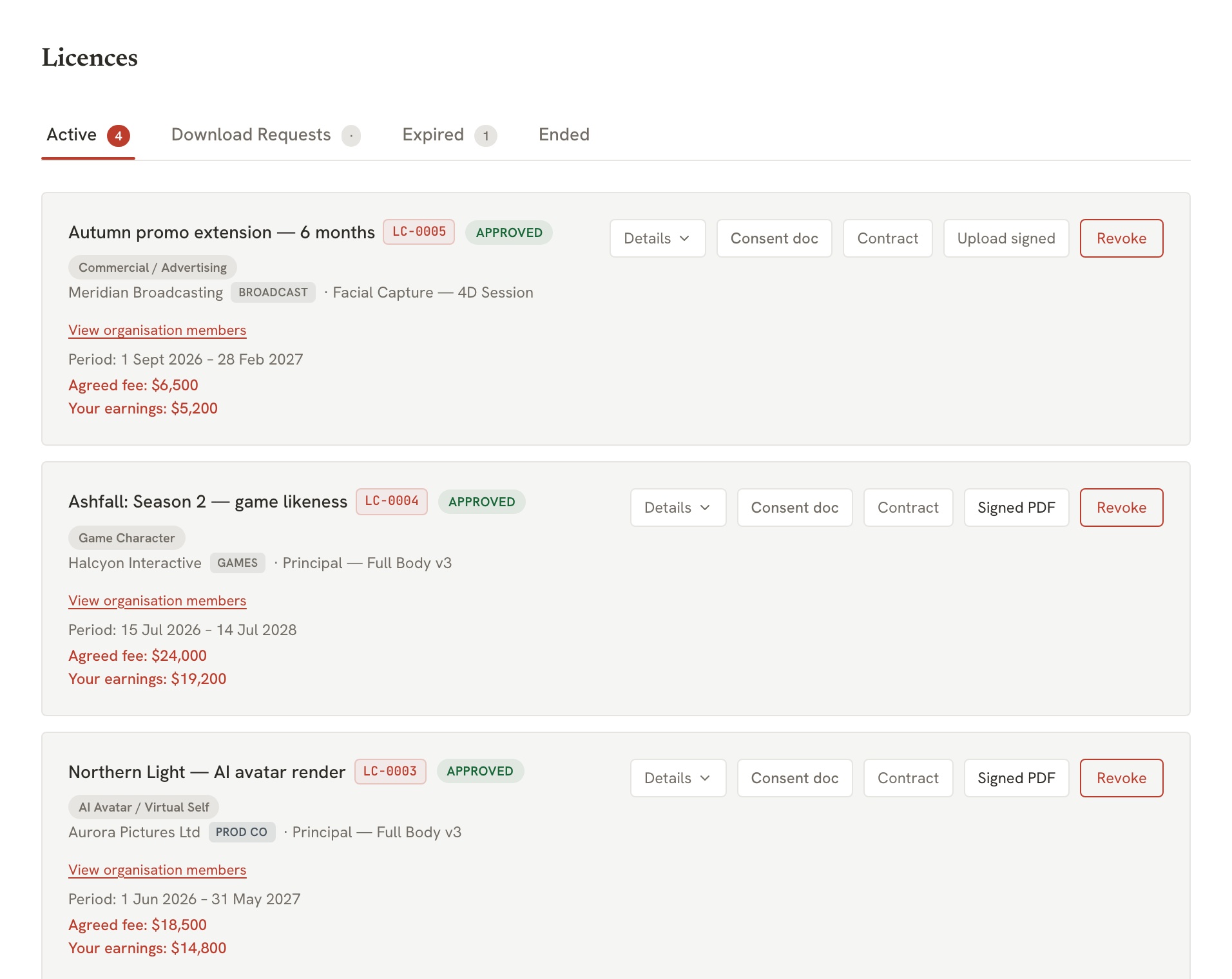Open Contract for Autumn promo extension
The height and width of the screenshot is (979, 1232).
(x=887, y=238)
